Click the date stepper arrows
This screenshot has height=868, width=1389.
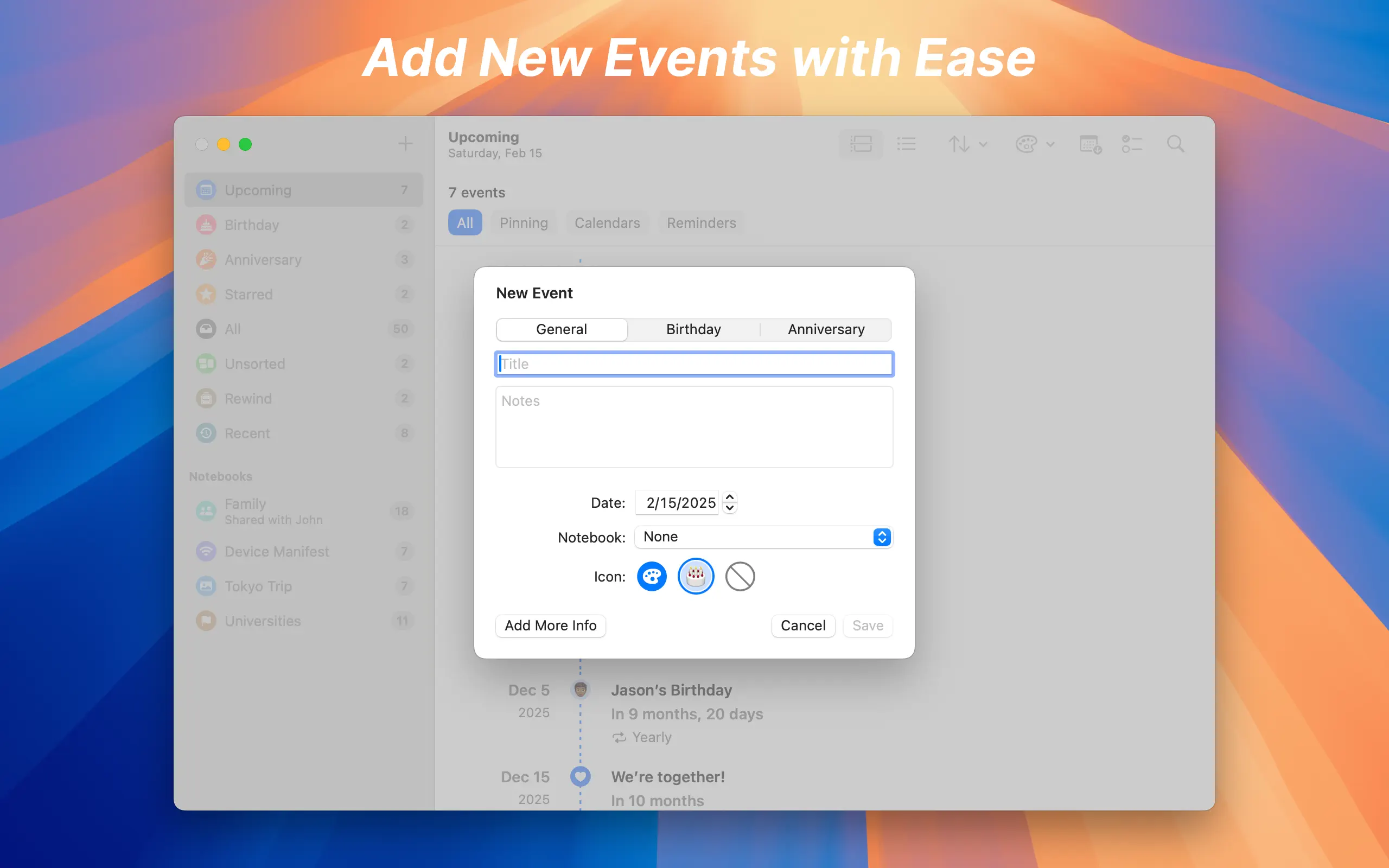(x=730, y=502)
